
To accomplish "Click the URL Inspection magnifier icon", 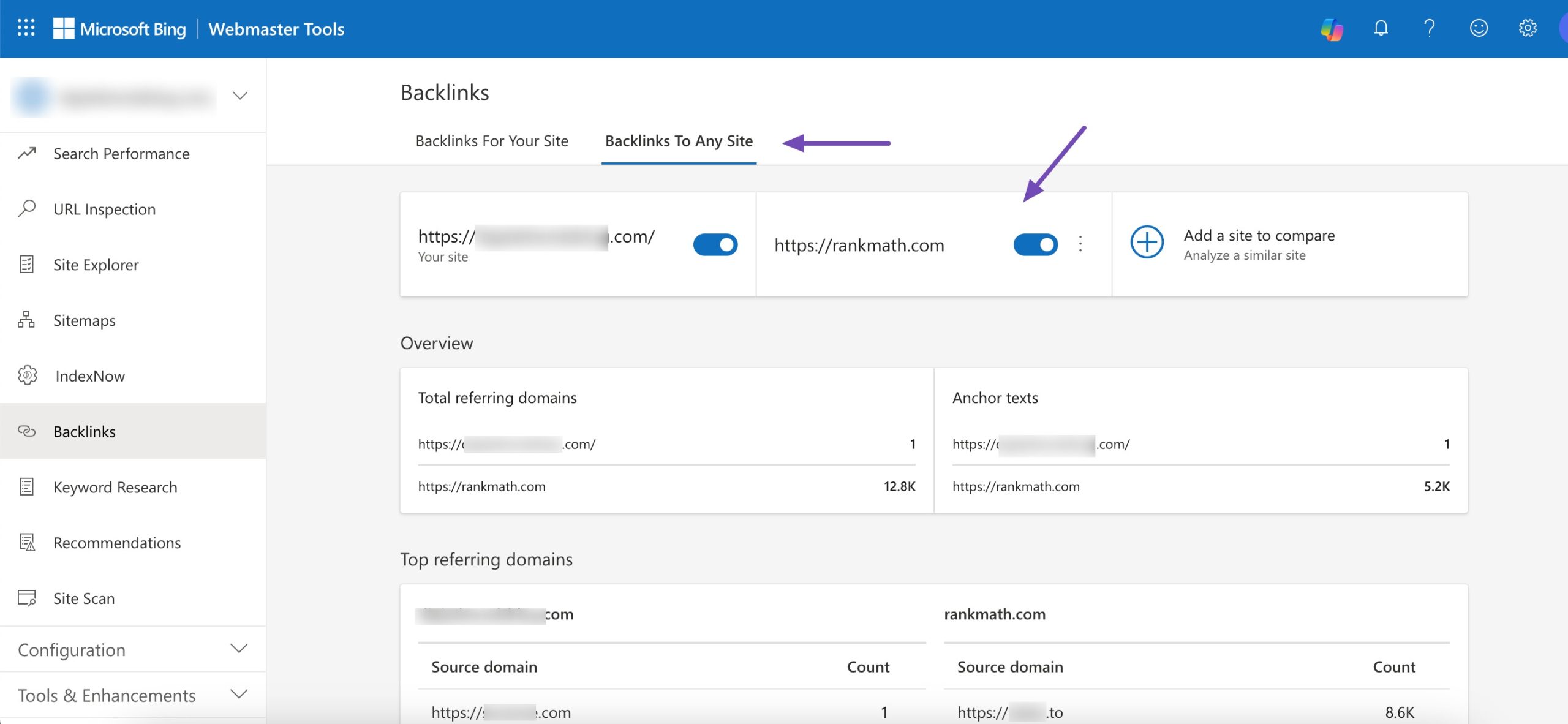I will [27, 209].
